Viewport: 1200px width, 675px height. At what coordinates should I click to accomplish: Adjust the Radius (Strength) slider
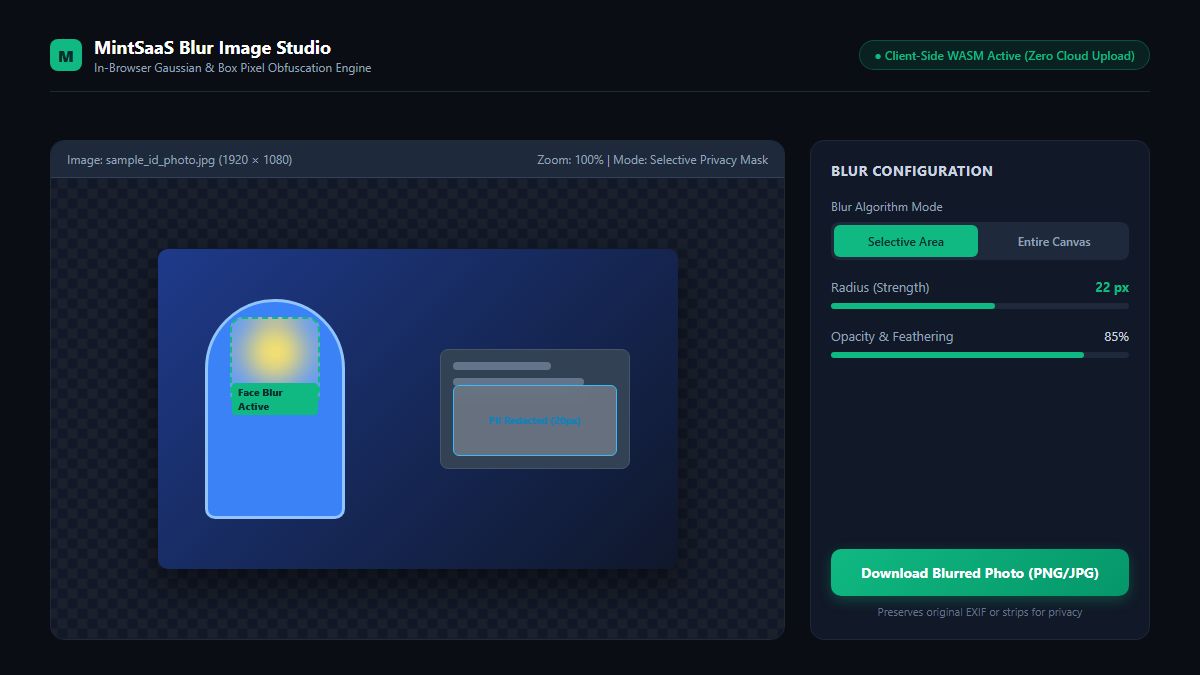[x=980, y=306]
